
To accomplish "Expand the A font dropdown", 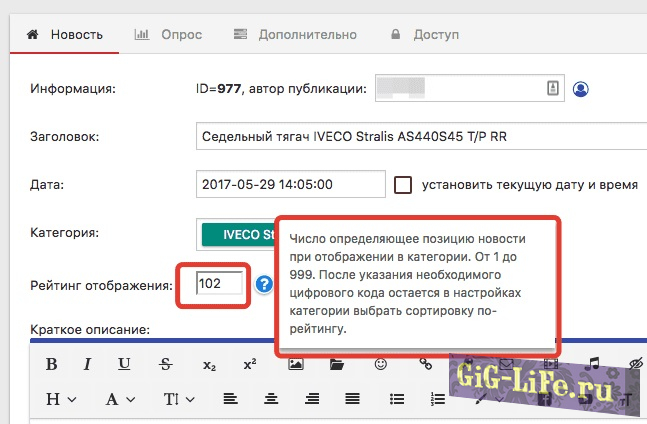I will click(120, 399).
